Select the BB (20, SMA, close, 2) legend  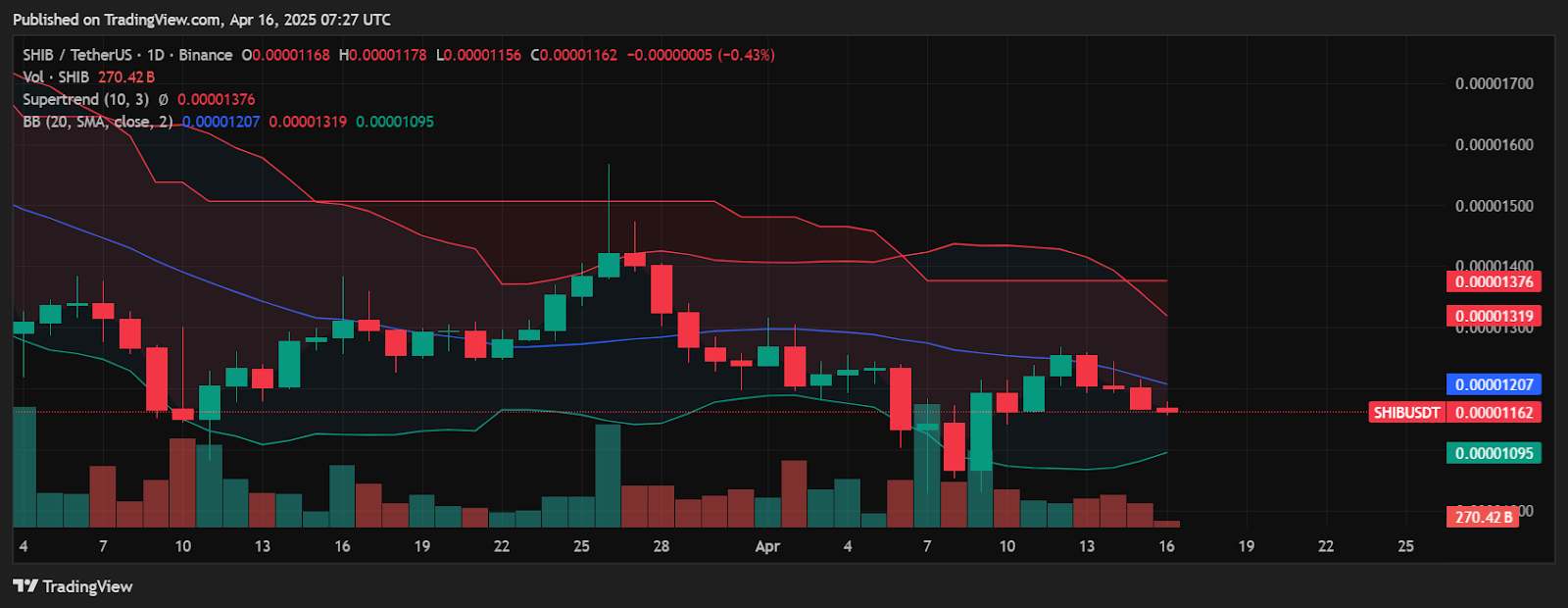(97, 122)
